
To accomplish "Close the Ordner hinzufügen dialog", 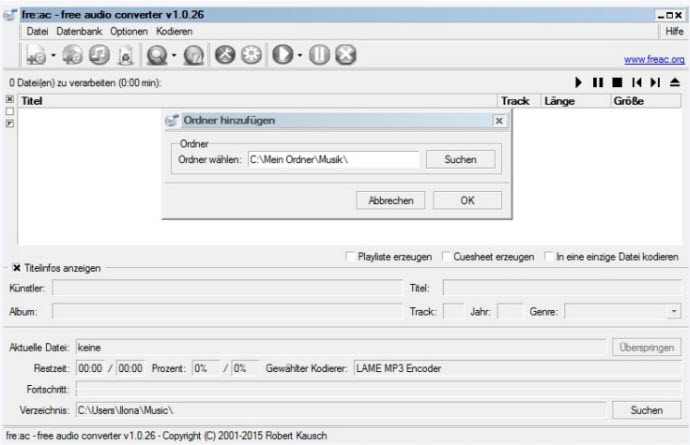I will [499, 121].
